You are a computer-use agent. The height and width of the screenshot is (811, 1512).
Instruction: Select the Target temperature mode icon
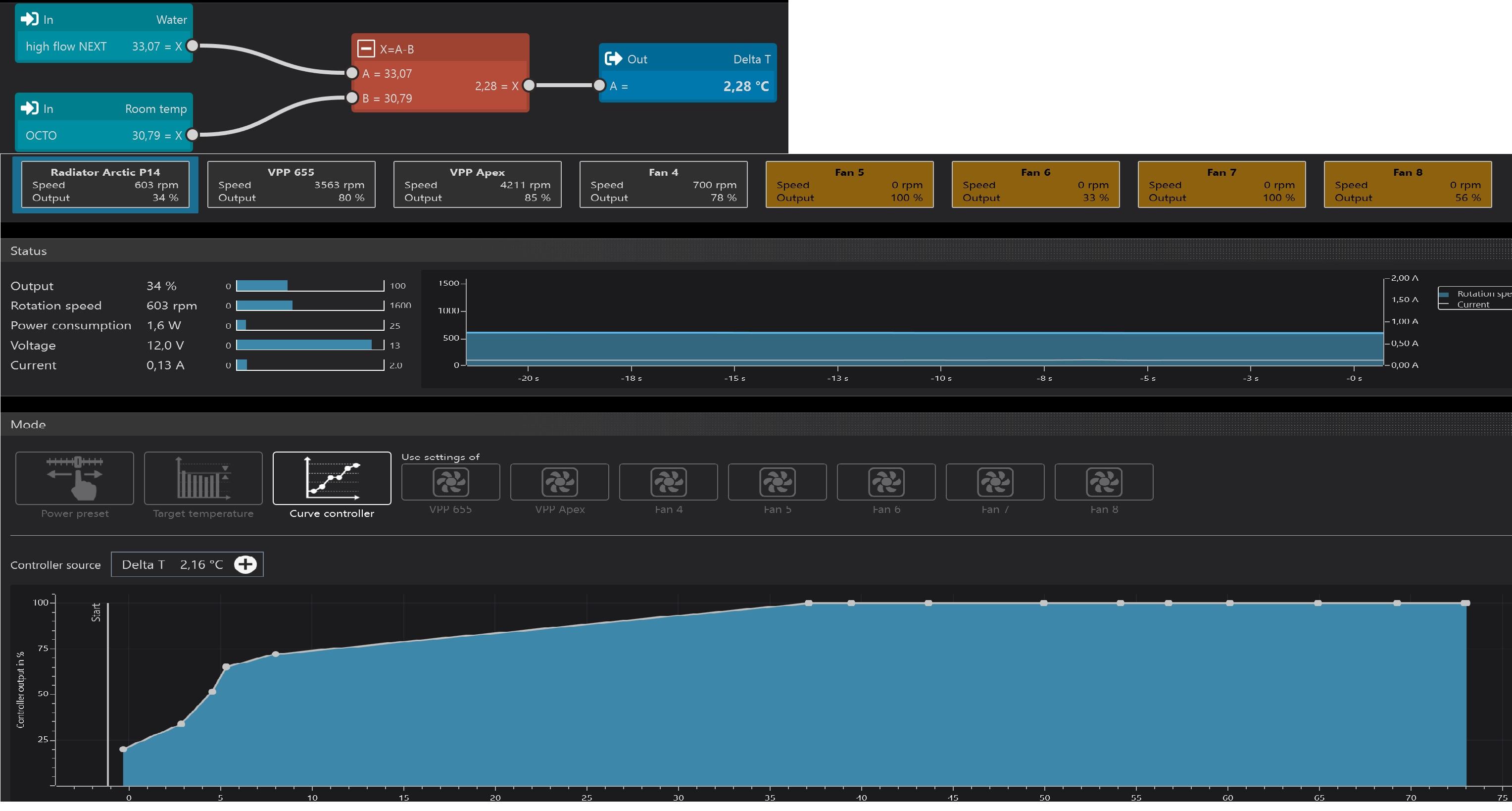point(203,477)
